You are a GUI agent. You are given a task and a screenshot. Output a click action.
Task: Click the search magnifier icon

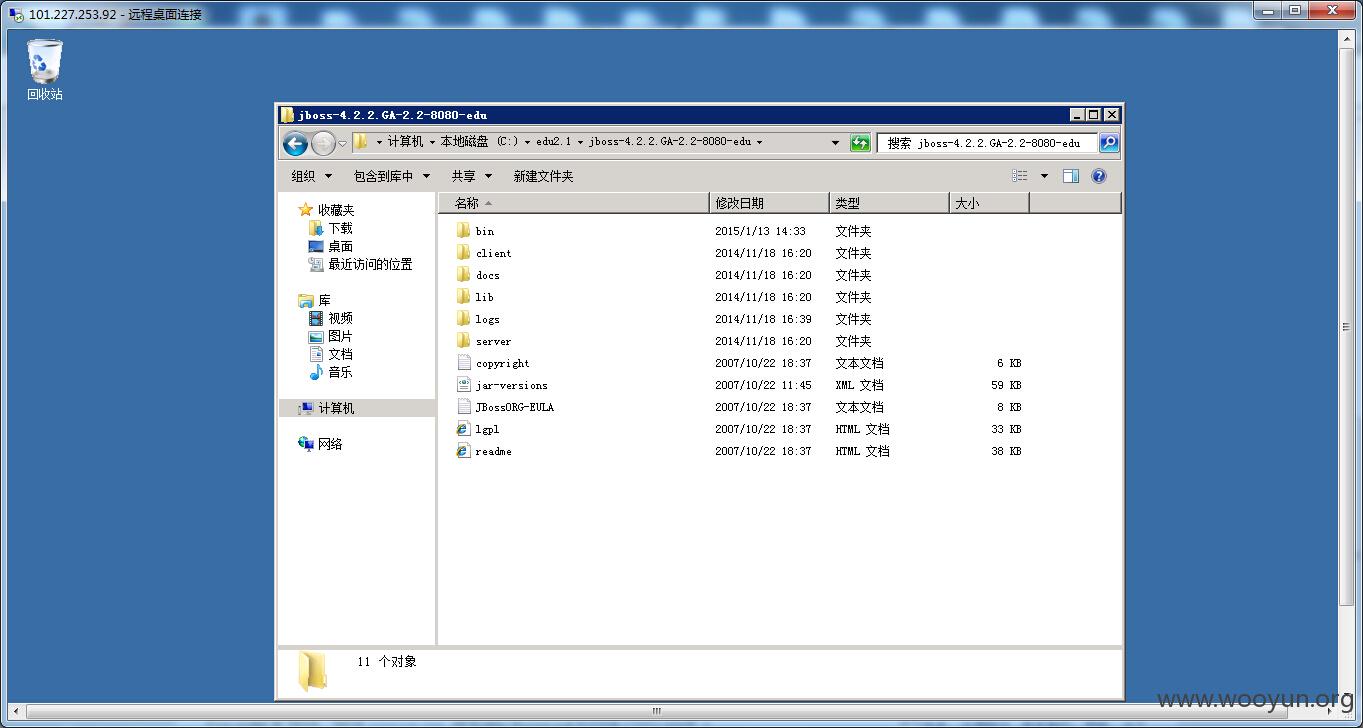pyautogui.click(x=1109, y=143)
